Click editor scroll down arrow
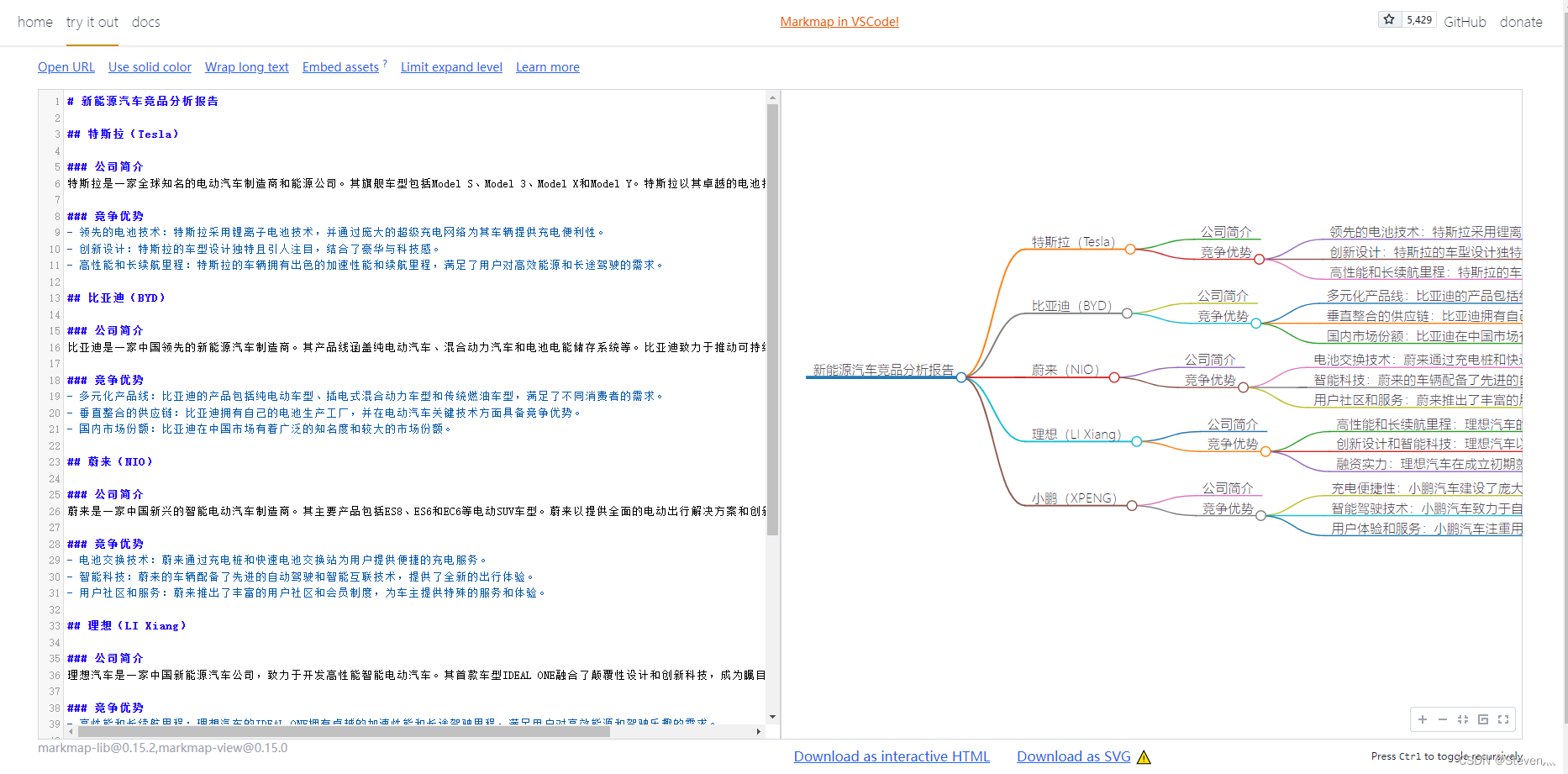 (x=772, y=717)
